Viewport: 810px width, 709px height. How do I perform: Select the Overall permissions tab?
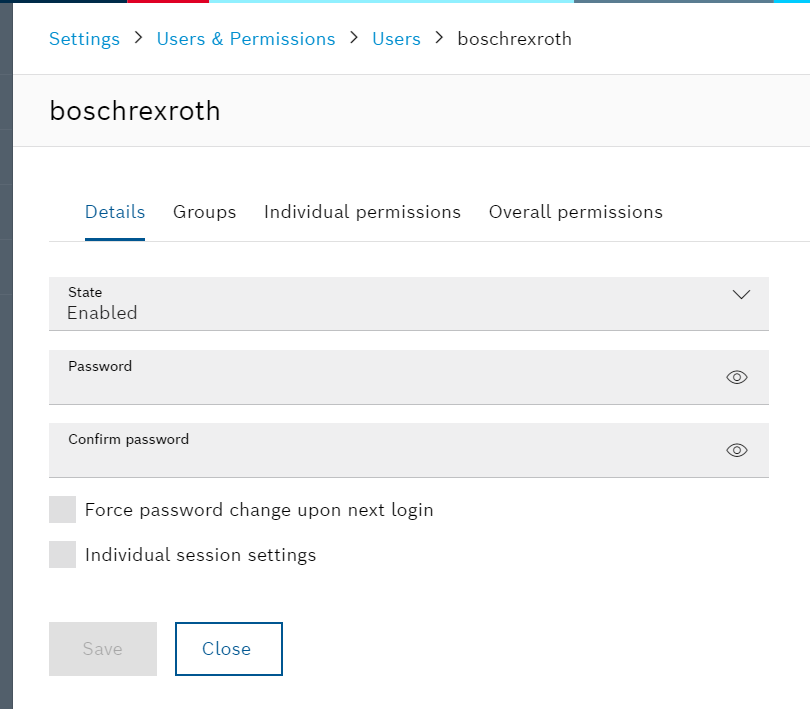[575, 212]
